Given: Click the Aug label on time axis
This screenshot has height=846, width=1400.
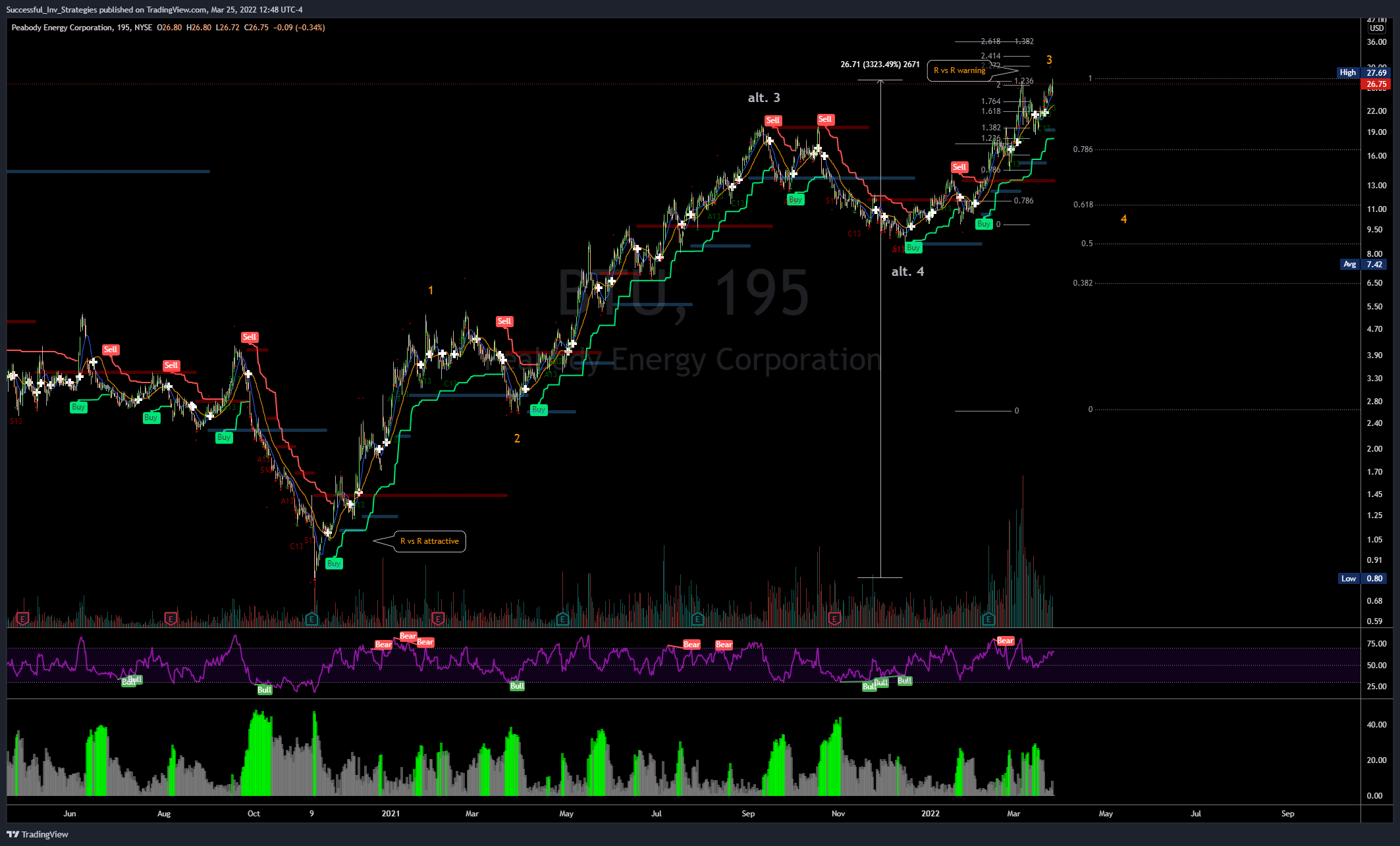Looking at the screenshot, I should tap(164, 814).
